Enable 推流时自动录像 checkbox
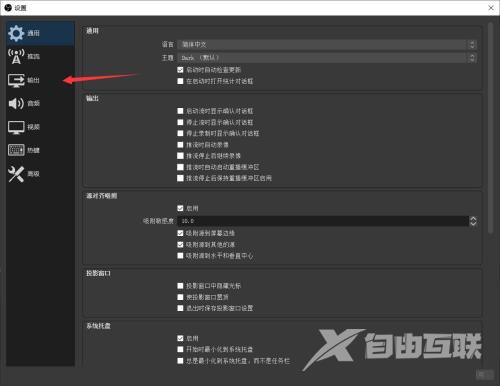 [180, 145]
